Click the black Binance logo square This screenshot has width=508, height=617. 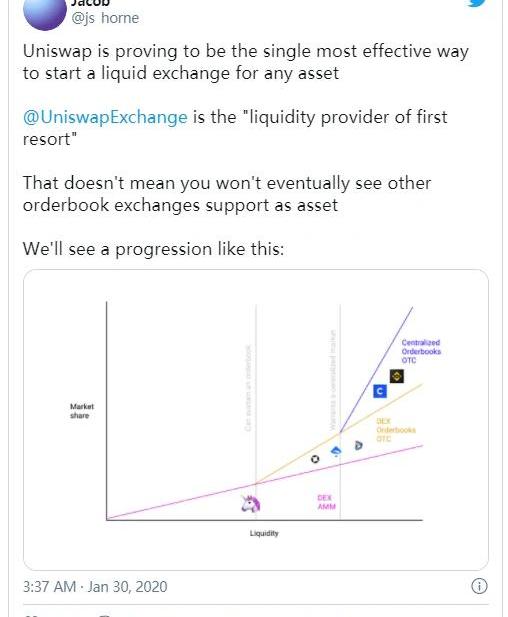click(397, 376)
